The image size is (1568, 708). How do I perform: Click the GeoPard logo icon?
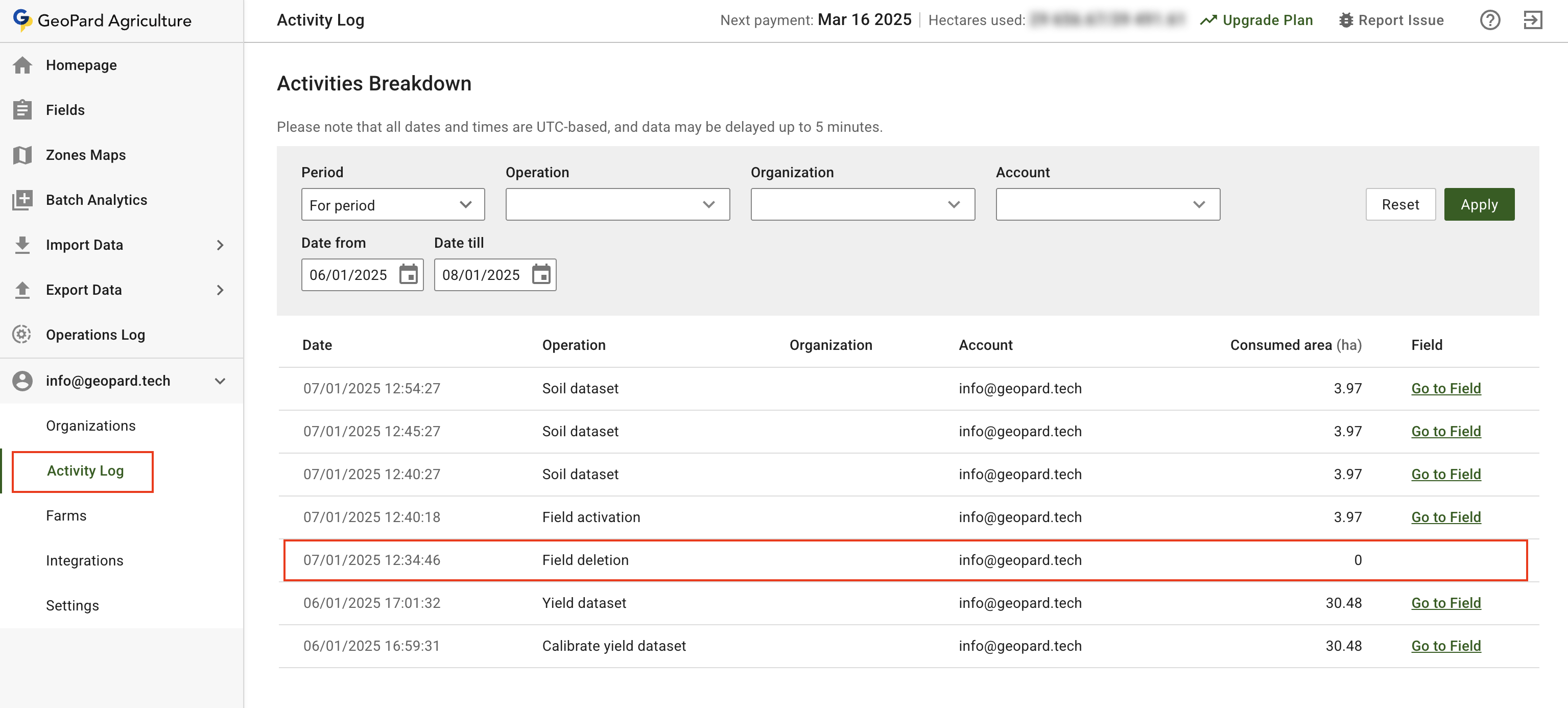pos(22,19)
